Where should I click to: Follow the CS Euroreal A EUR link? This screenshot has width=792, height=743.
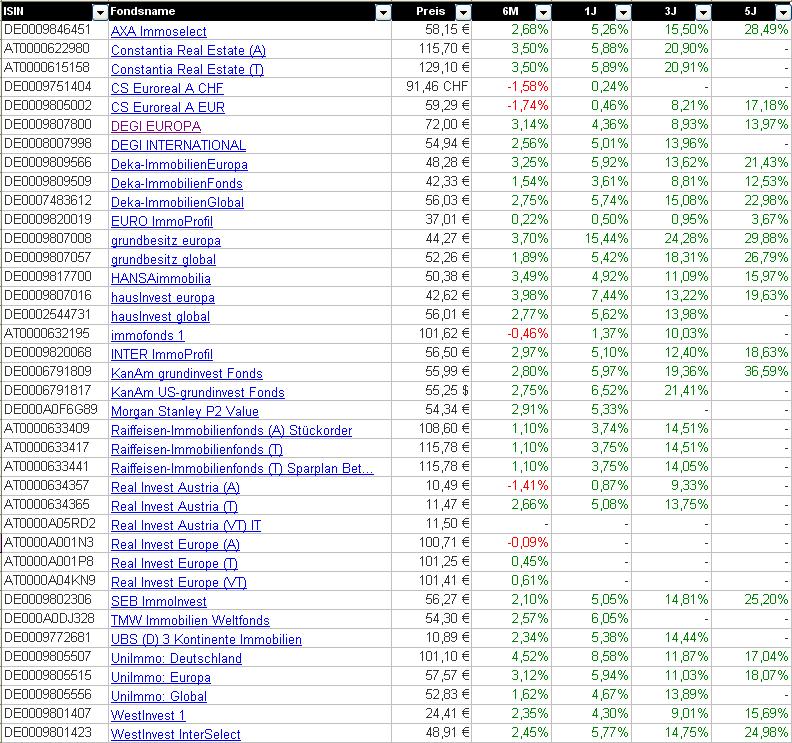(168, 107)
